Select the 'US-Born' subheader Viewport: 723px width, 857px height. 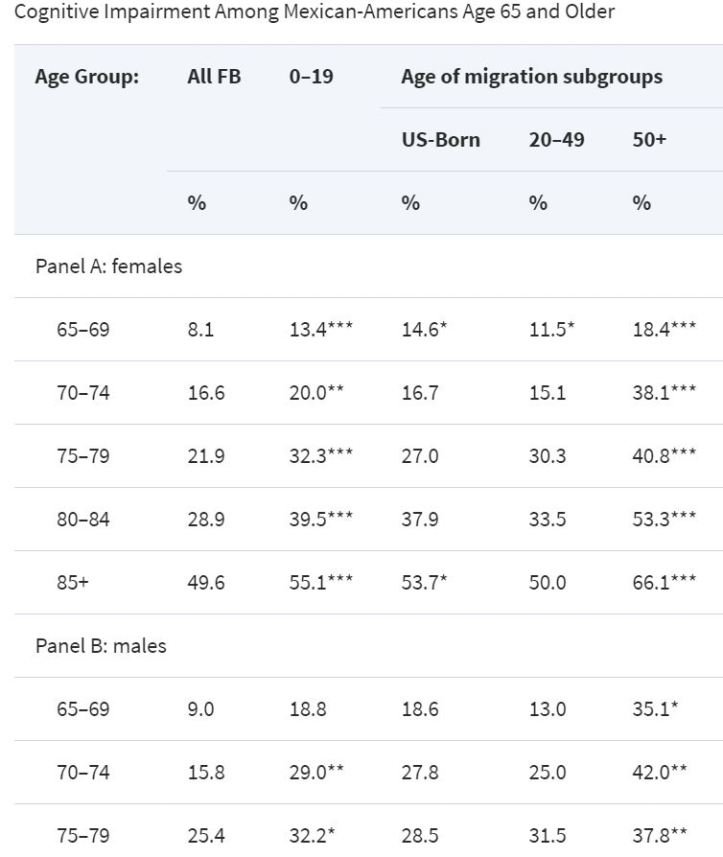[x=440, y=140]
